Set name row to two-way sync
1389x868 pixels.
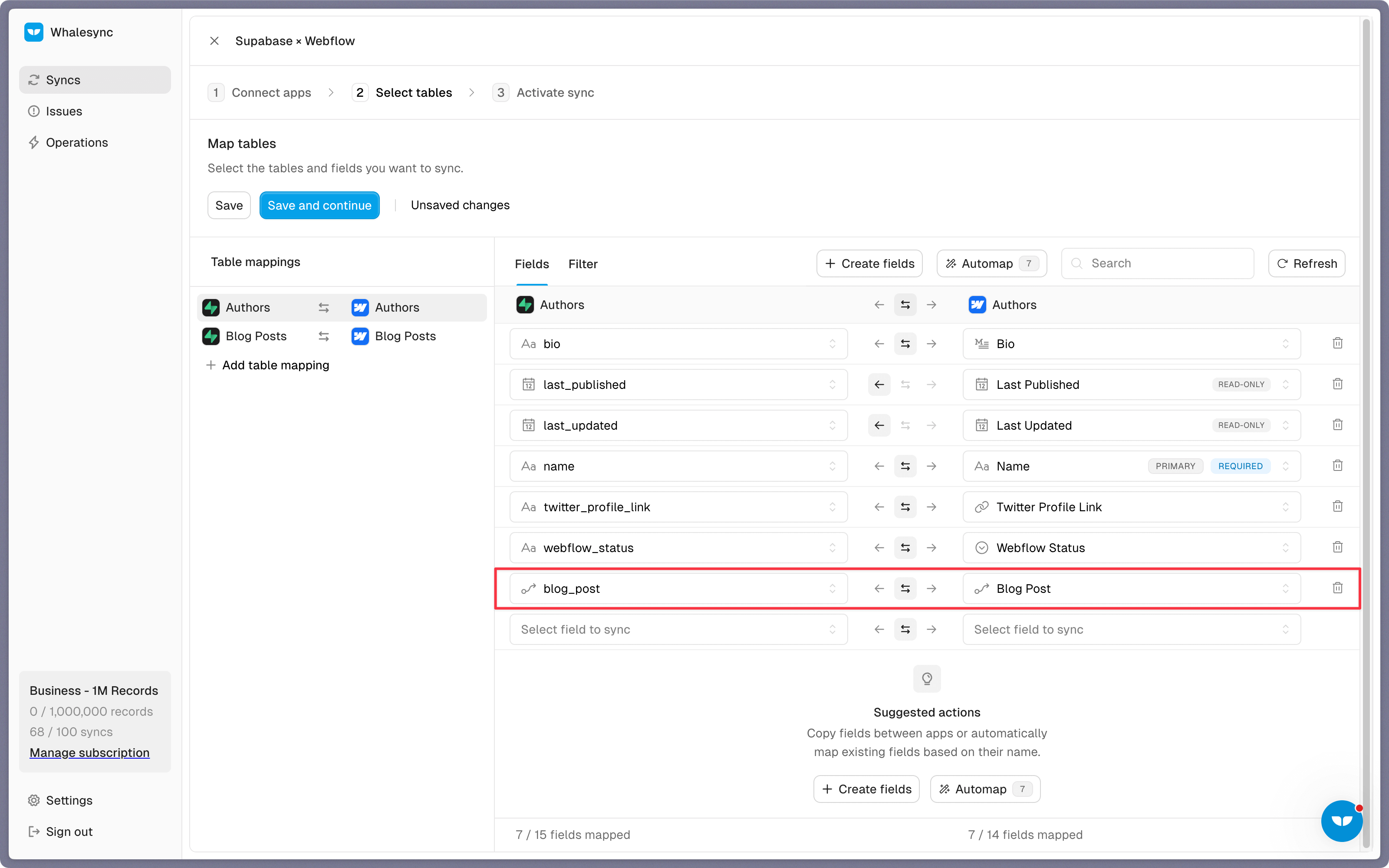pyautogui.click(x=905, y=466)
